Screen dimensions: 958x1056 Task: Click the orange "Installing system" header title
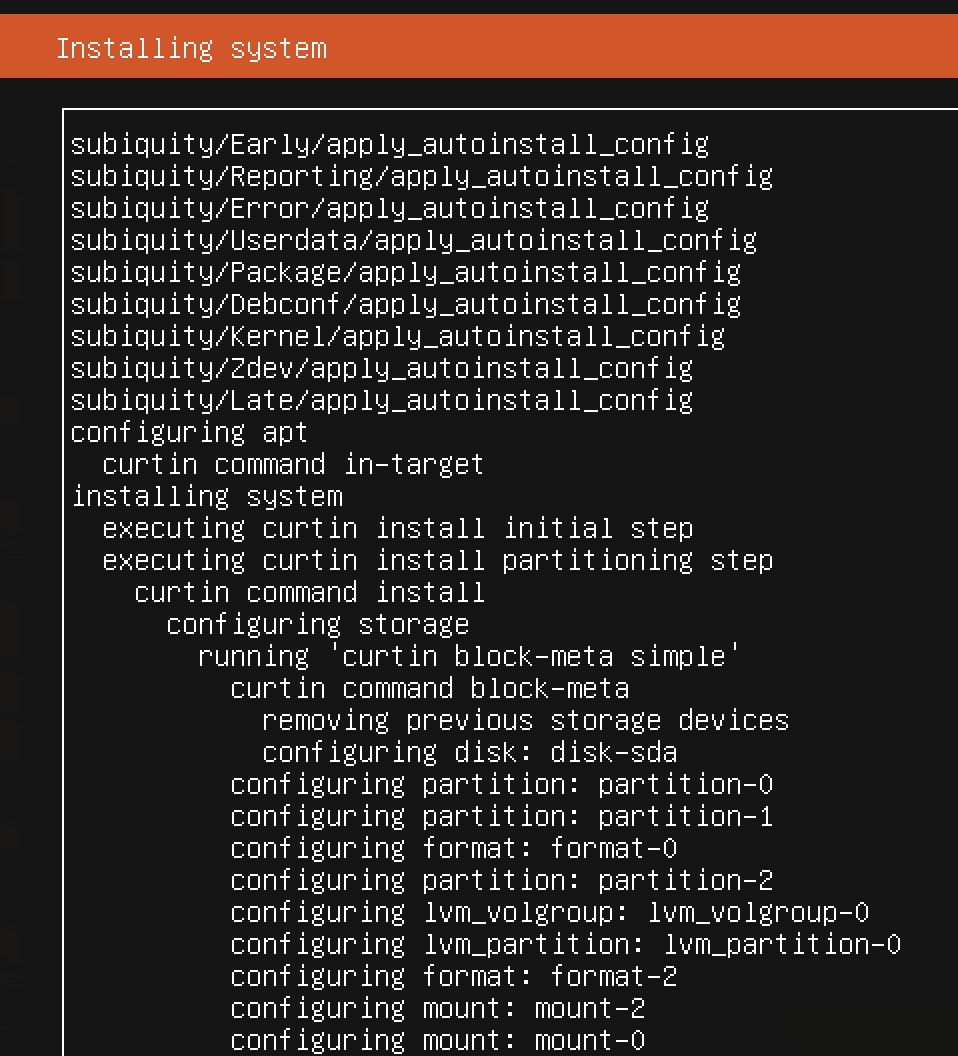[191, 48]
